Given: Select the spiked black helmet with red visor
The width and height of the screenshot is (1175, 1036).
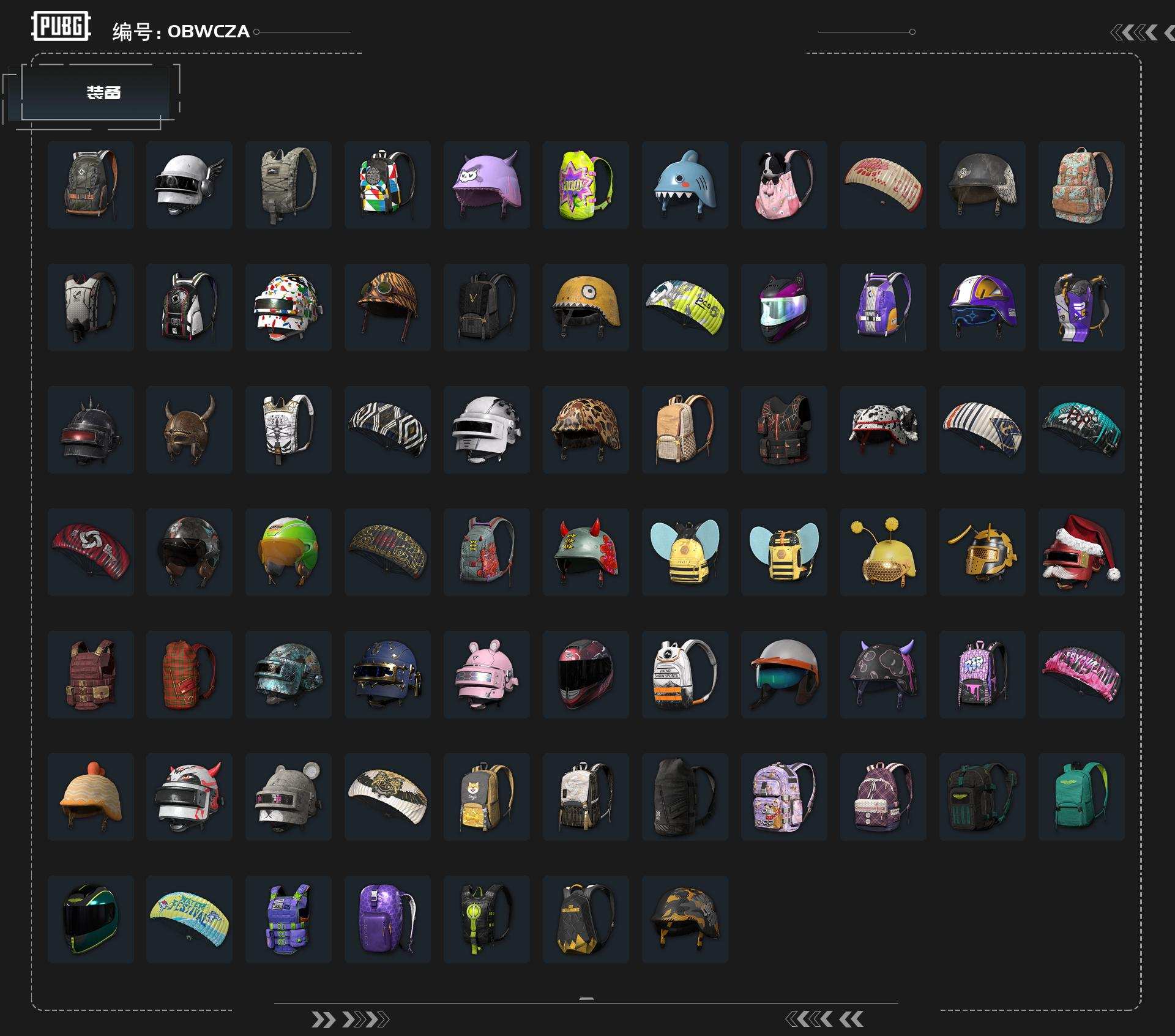Looking at the screenshot, I should point(91,430).
